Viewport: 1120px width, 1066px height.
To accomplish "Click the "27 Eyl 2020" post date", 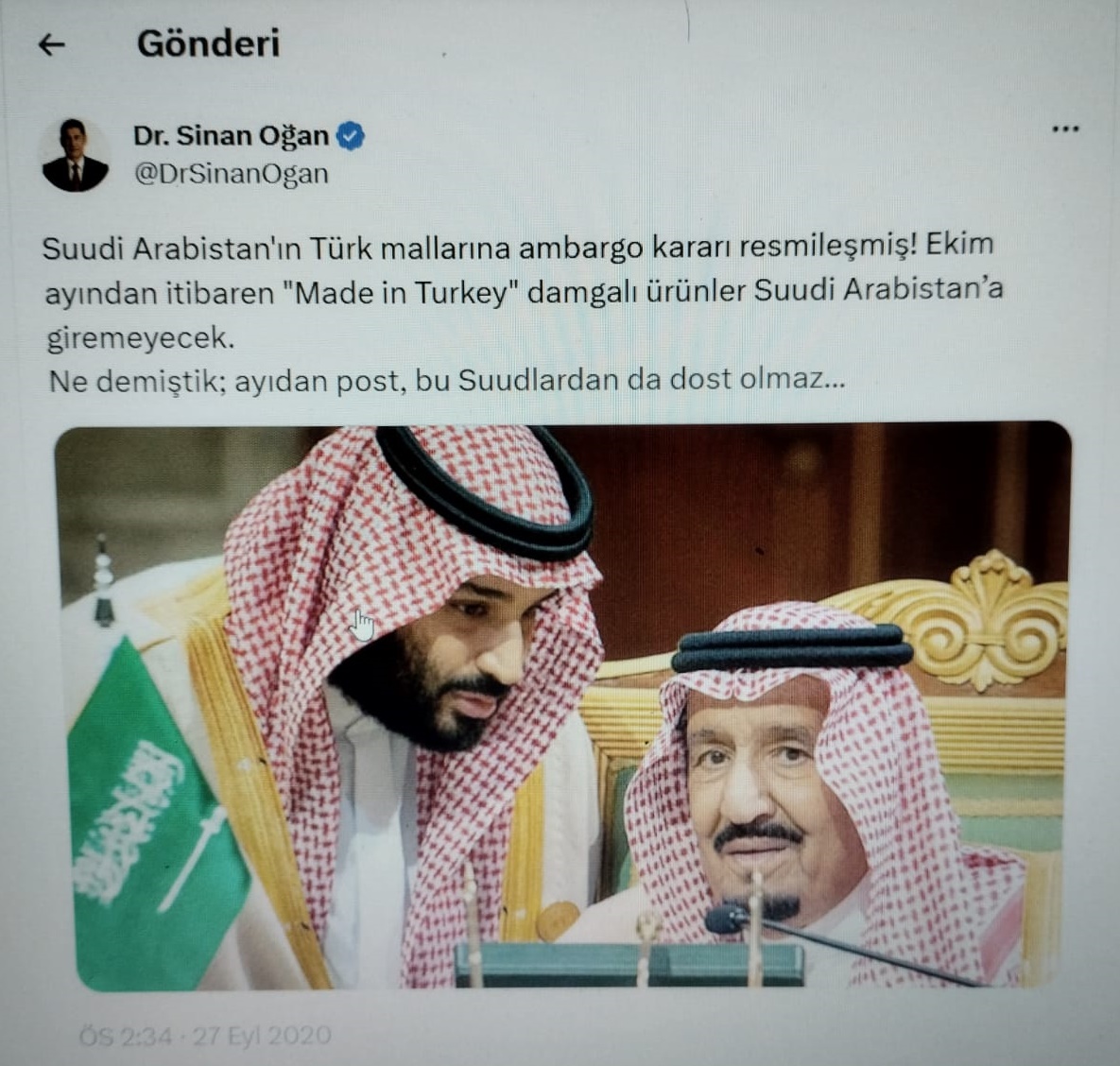I will [263, 1036].
